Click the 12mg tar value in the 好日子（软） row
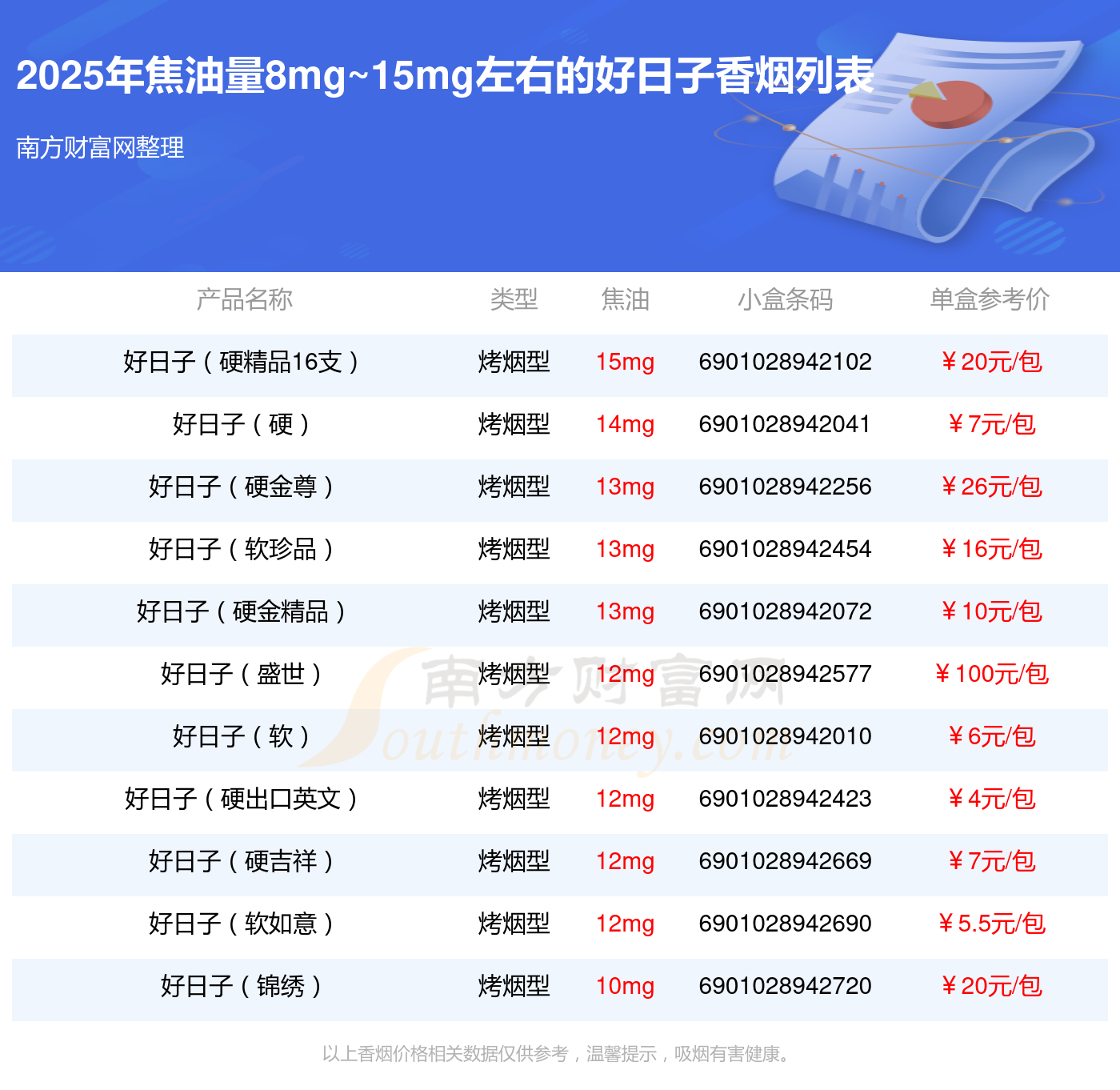 625,737
